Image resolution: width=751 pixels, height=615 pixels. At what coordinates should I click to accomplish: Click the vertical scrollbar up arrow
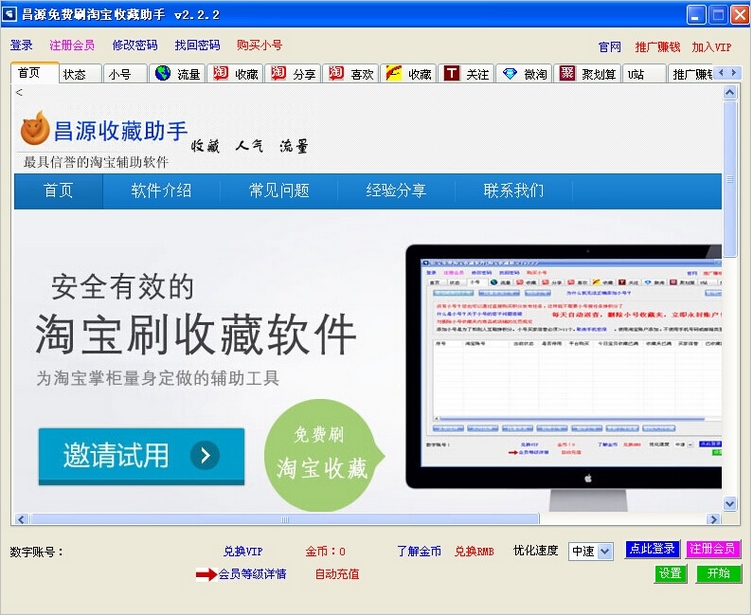729,92
